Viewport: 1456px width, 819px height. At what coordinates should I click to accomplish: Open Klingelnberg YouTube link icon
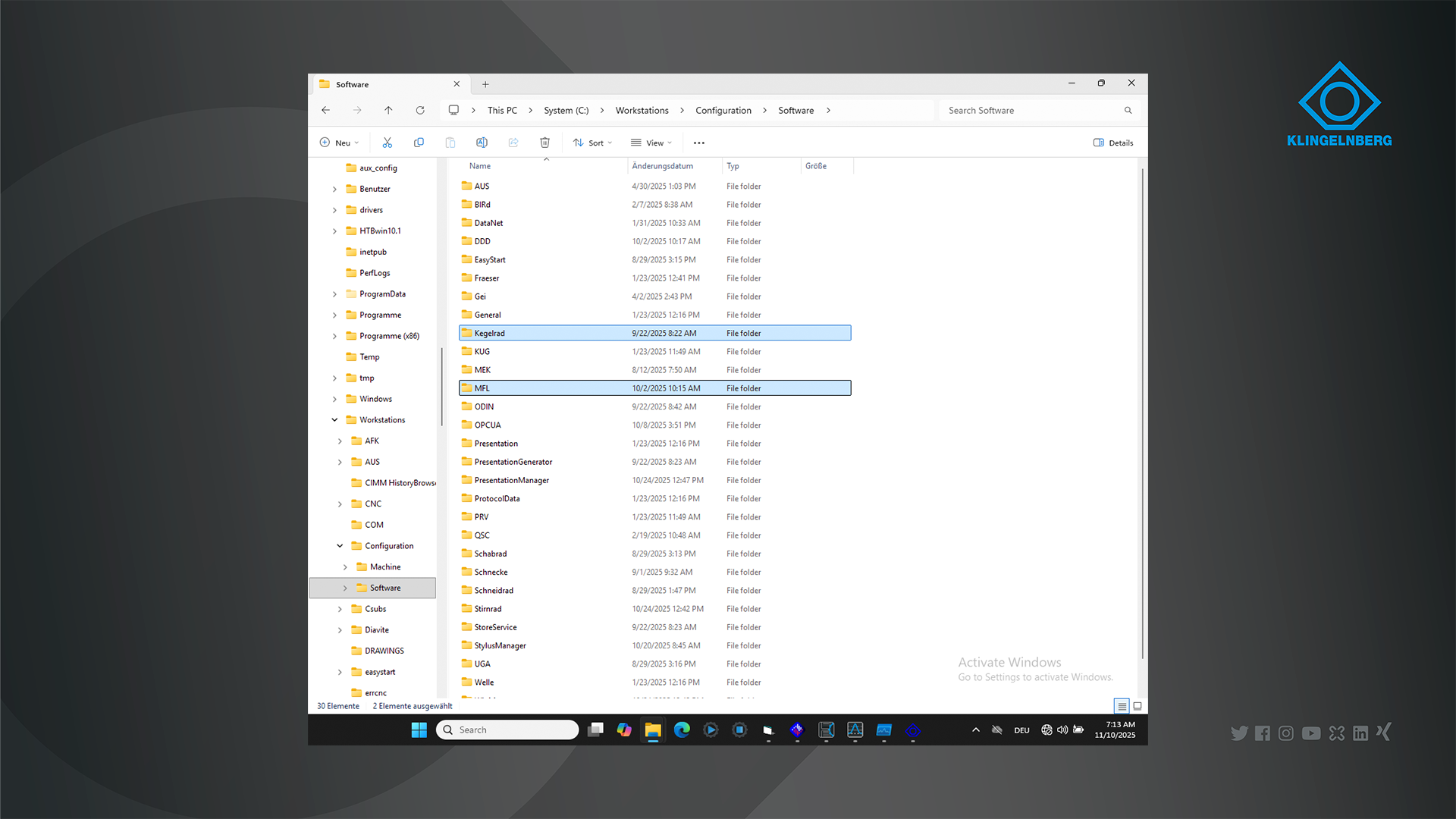coord(1311,733)
